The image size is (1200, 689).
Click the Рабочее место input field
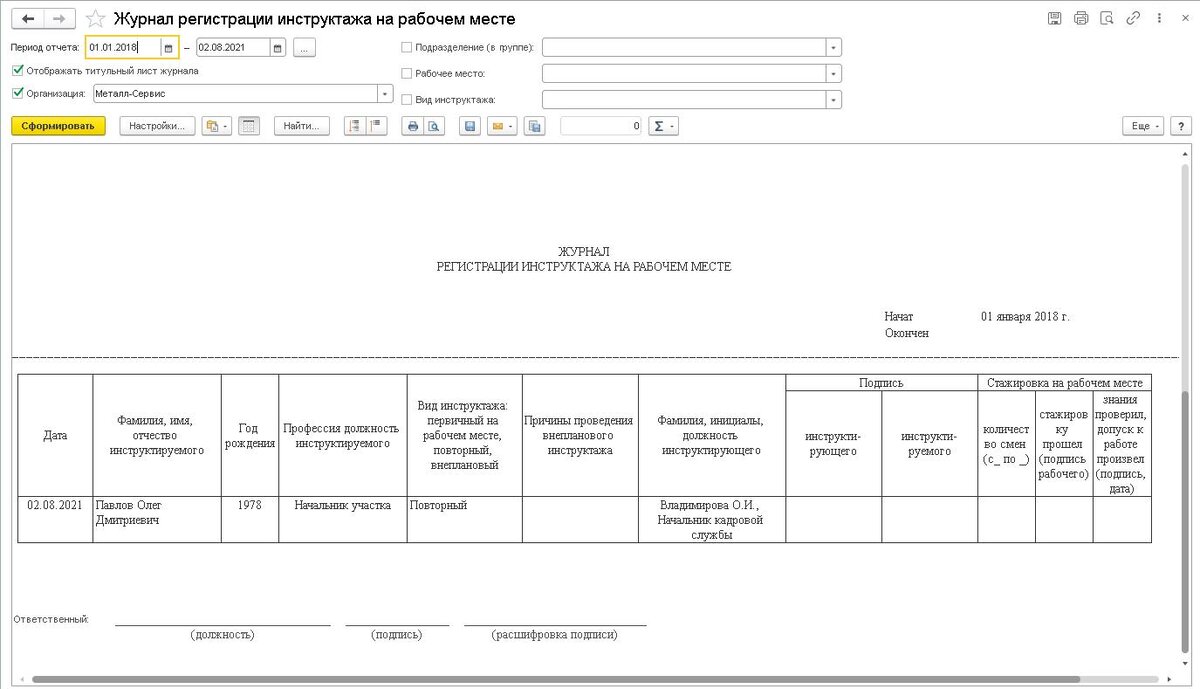684,73
